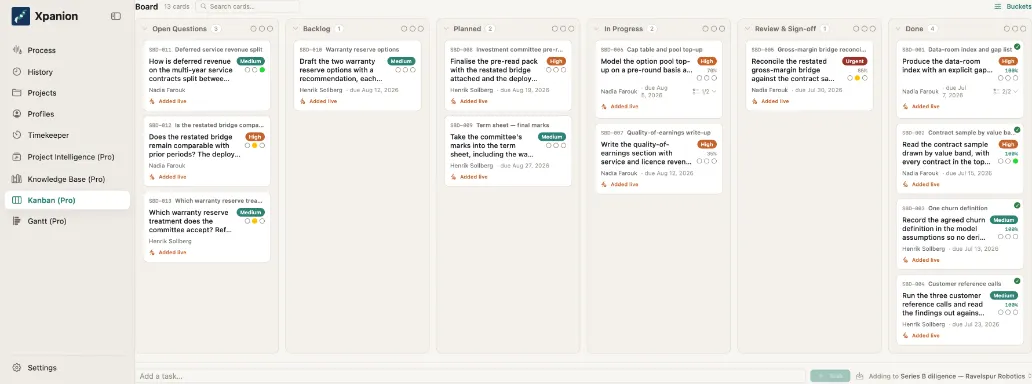Toggle yellow status dot on SBD-013 card
1032x384 pixels.
click(255, 221)
